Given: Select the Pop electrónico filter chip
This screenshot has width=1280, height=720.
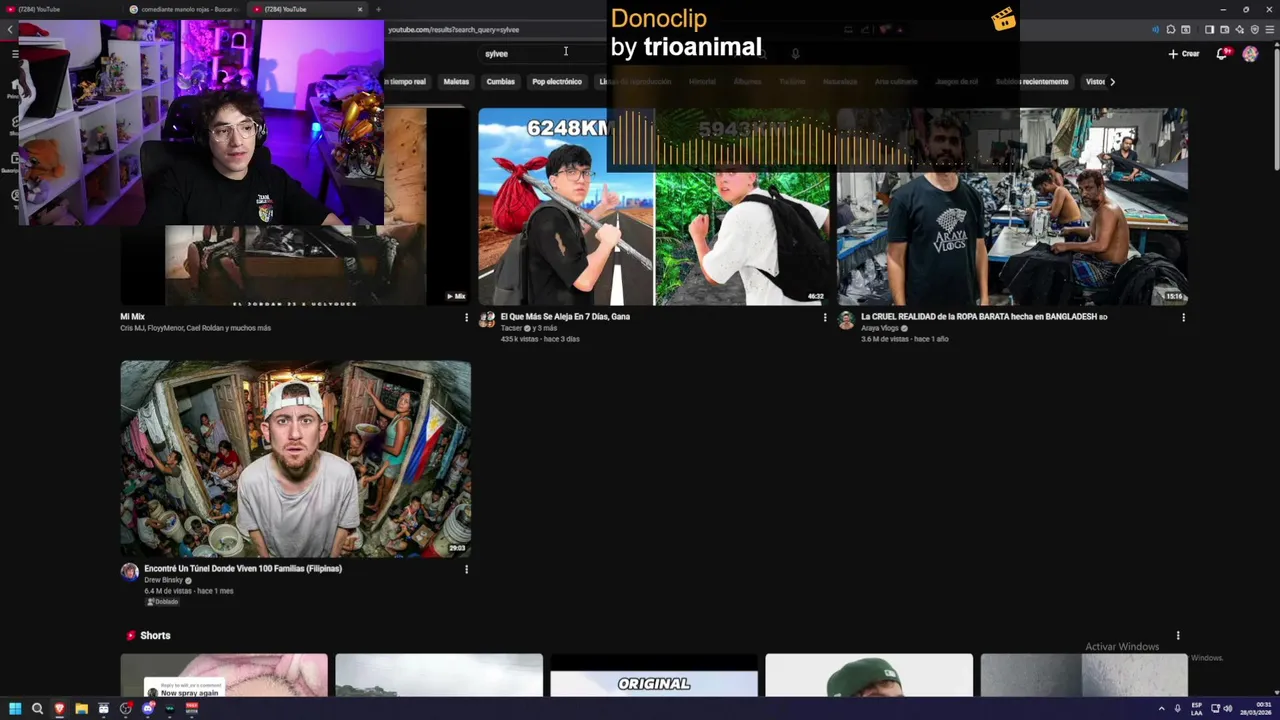Looking at the screenshot, I should pos(557,82).
